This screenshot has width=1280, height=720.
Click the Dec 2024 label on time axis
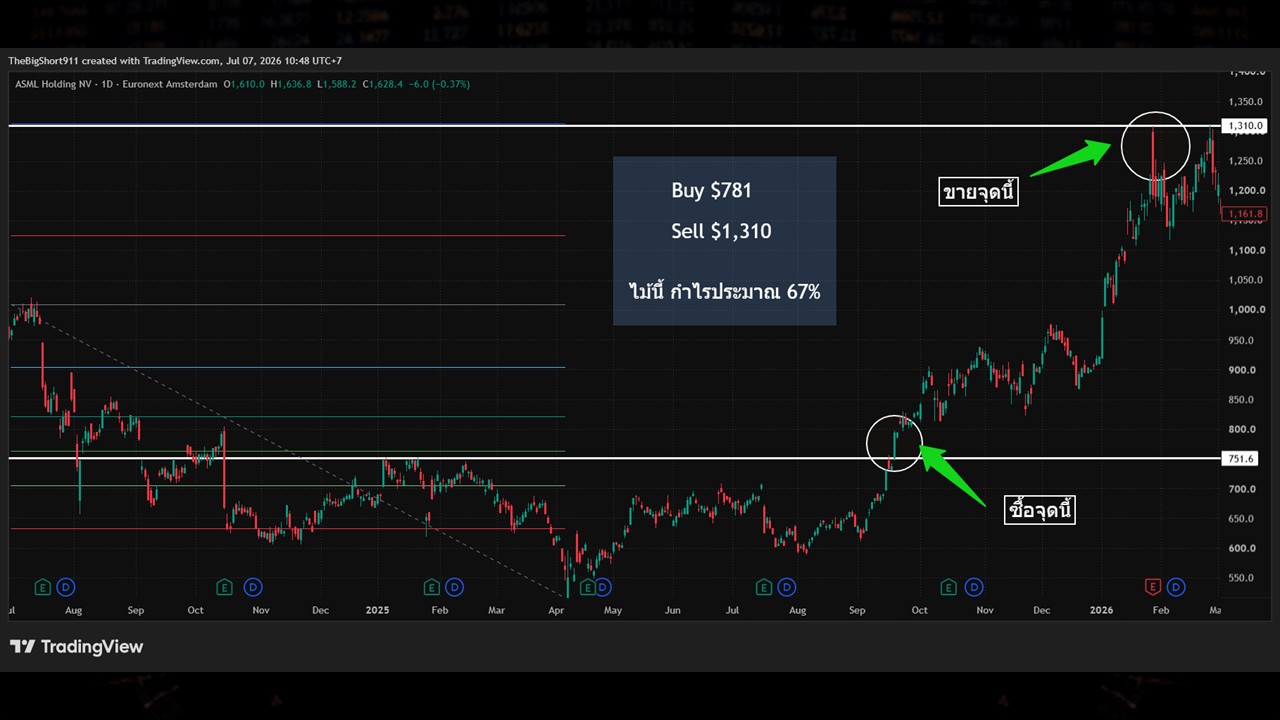click(320, 610)
